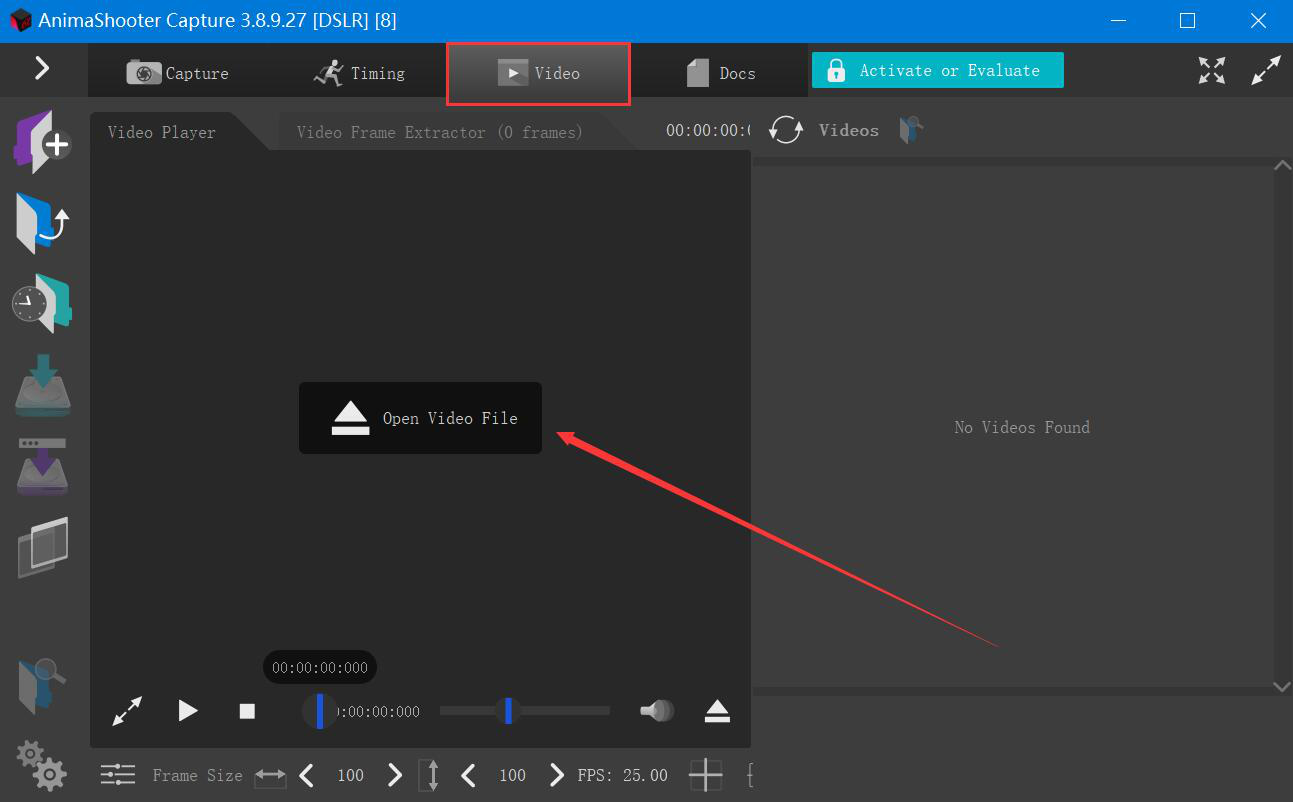
Task: Click the FPS: 25.00 value
Action: click(x=623, y=775)
